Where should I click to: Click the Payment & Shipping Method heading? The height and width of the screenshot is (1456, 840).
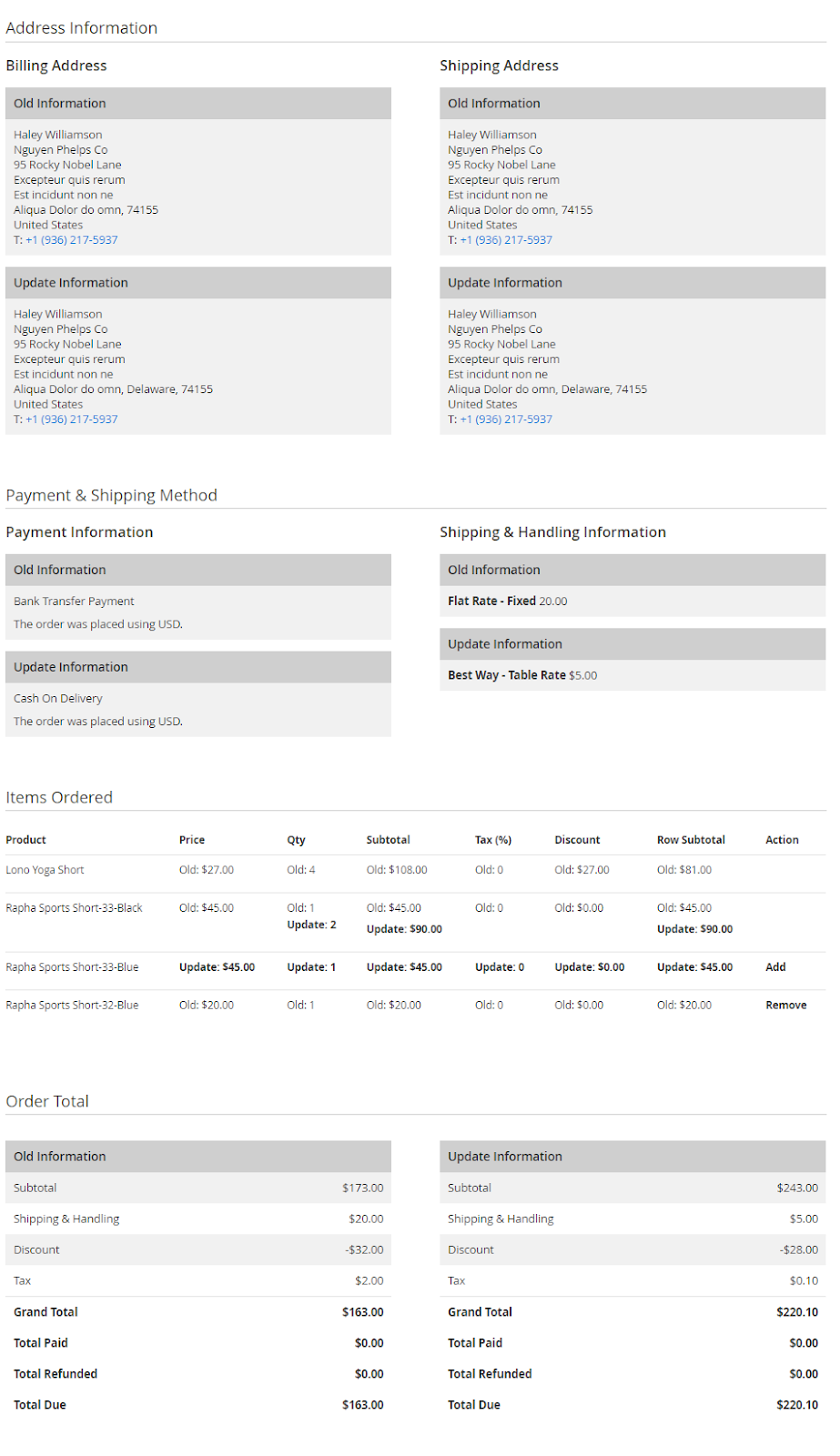point(111,495)
